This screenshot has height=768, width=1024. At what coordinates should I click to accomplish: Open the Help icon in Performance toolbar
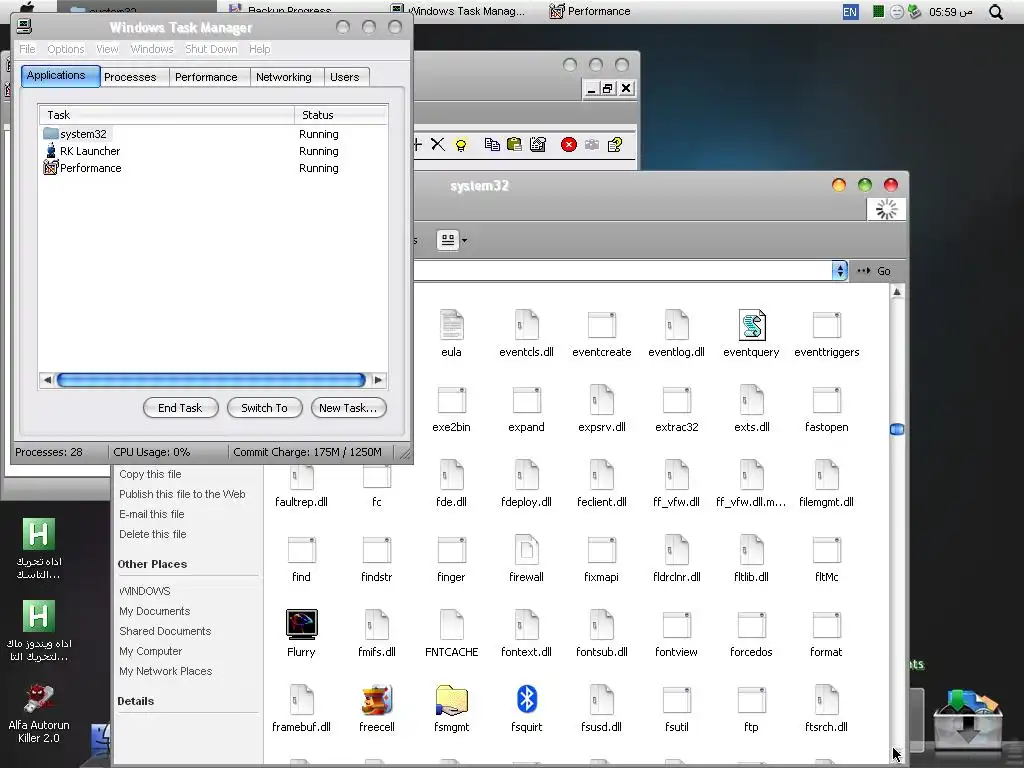point(615,144)
